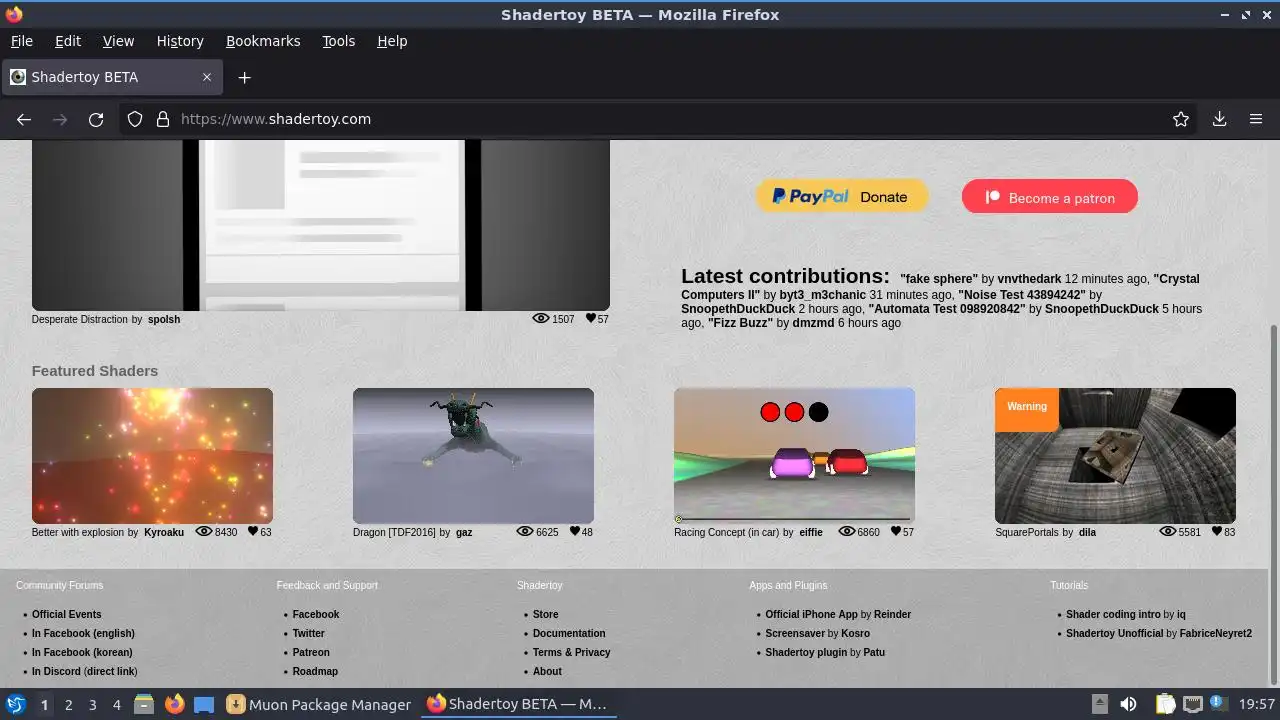
Task: Open the taskbar application launcher icon
Action: point(15,704)
